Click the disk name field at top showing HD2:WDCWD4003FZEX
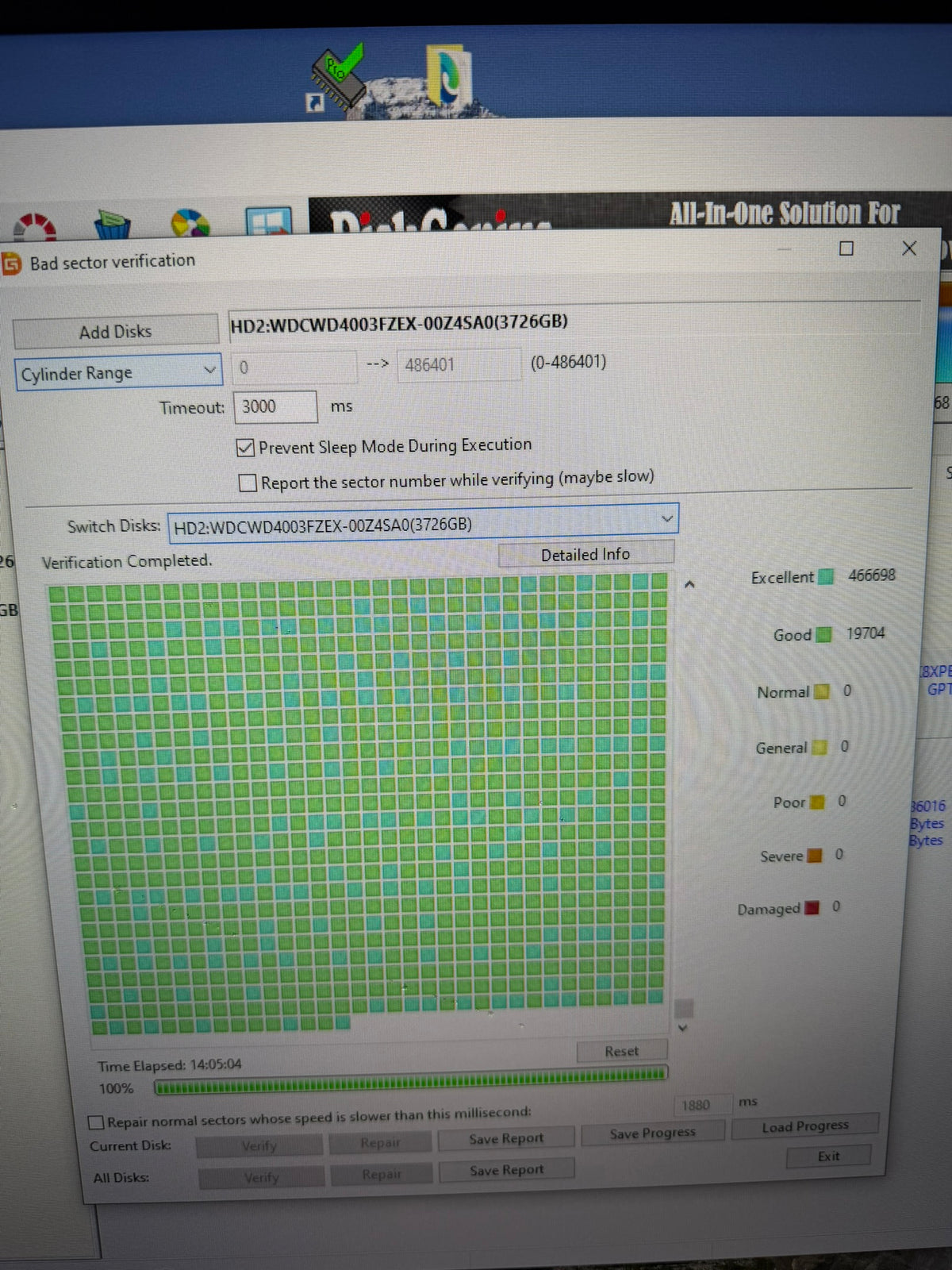This screenshot has width=952, height=1270. [x=574, y=323]
